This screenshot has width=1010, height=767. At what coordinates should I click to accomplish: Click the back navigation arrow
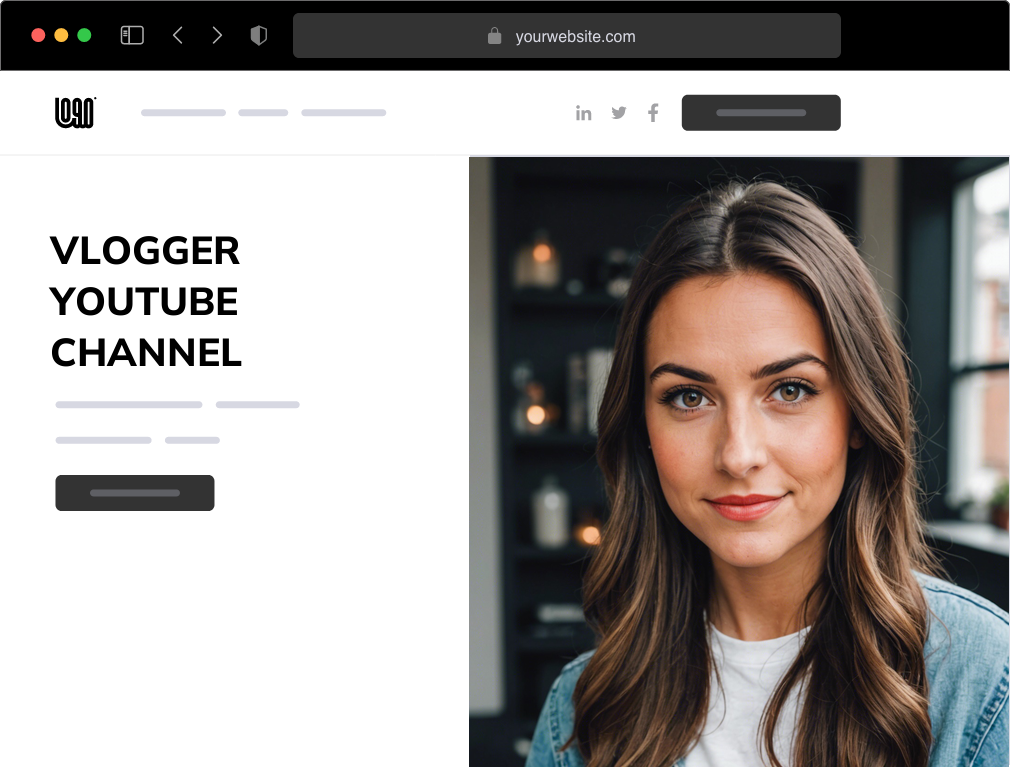[x=178, y=34]
